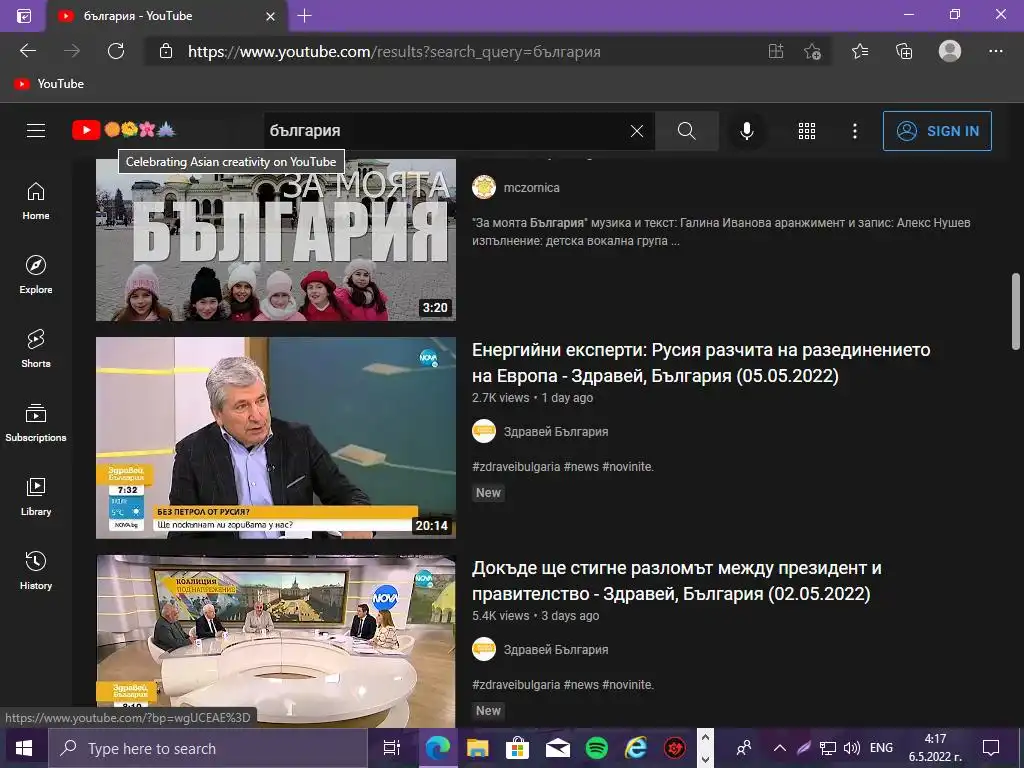Switch ENG input language
The image size is (1024, 768).
[881, 748]
